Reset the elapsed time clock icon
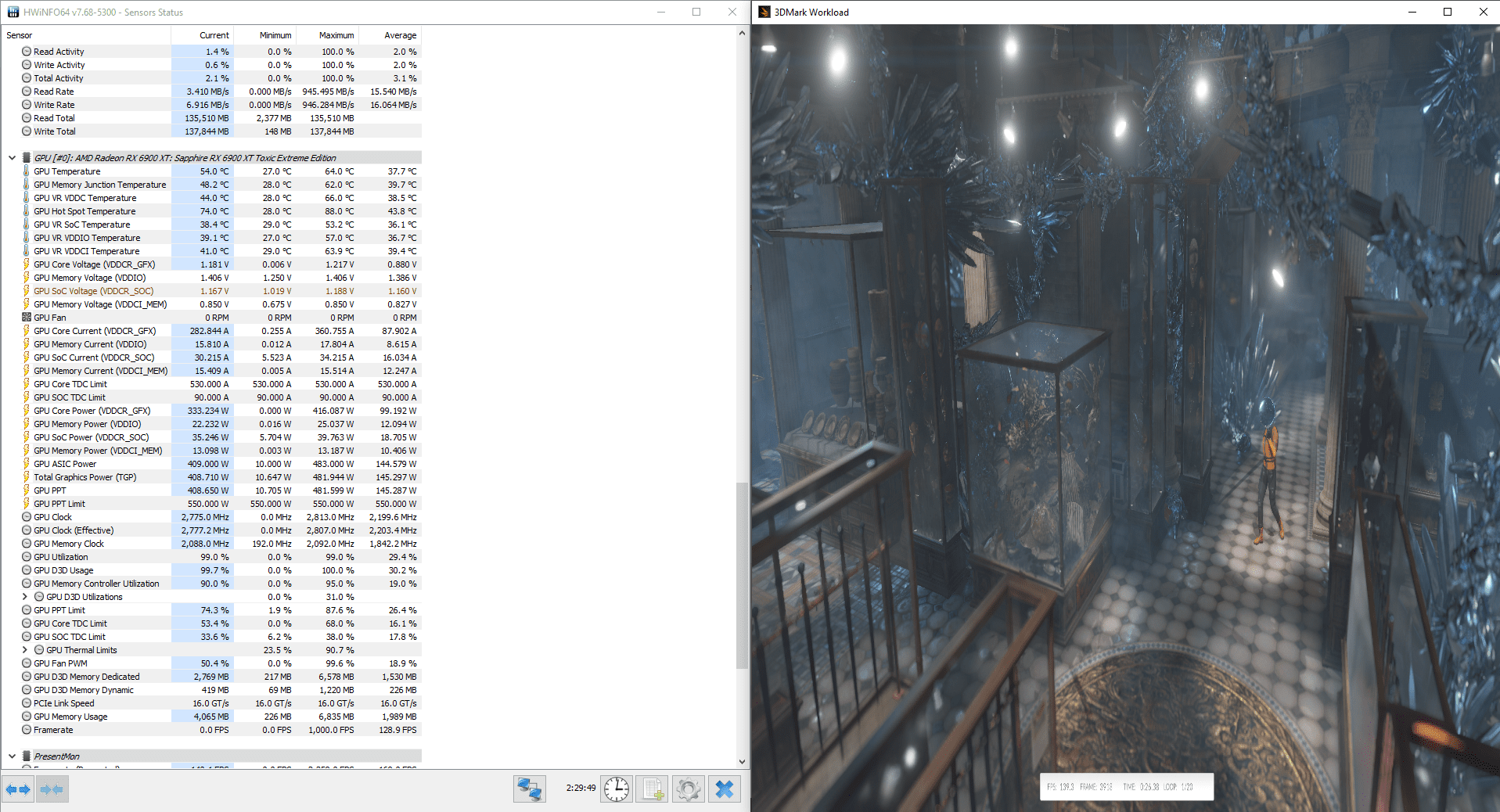This screenshot has height=812, width=1500. point(617,789)
